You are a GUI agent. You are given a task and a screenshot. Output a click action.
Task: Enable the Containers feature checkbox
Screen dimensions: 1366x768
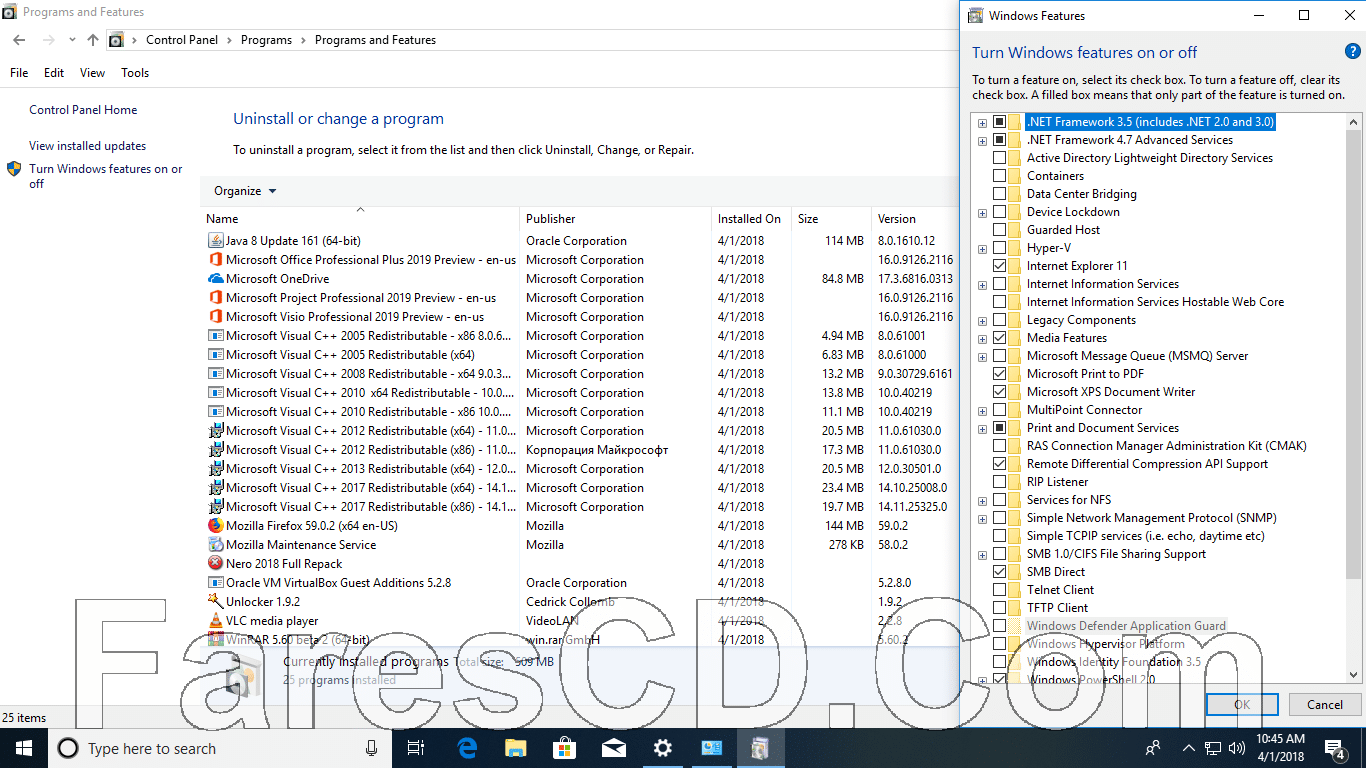point(999,176)
